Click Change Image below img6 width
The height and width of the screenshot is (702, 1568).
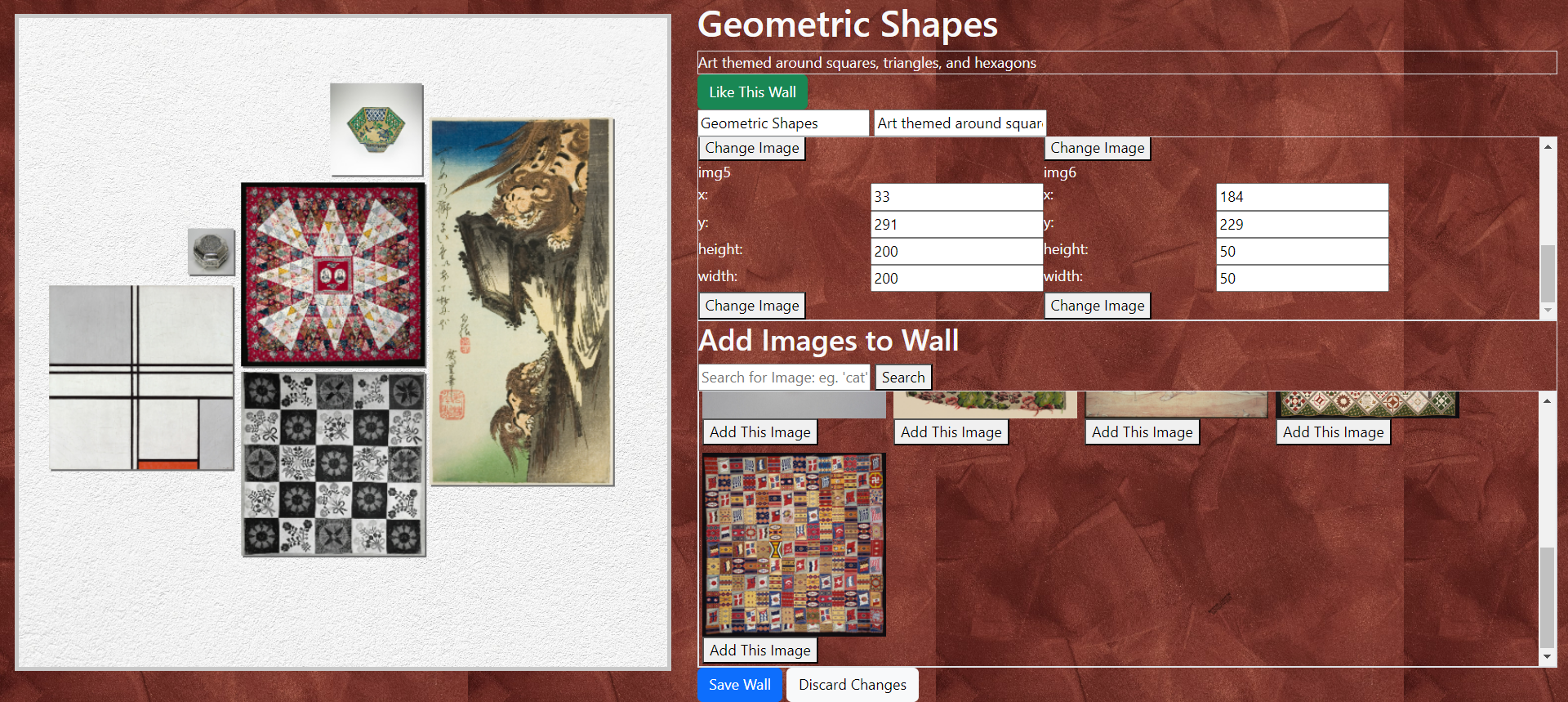click(1097, 306)
